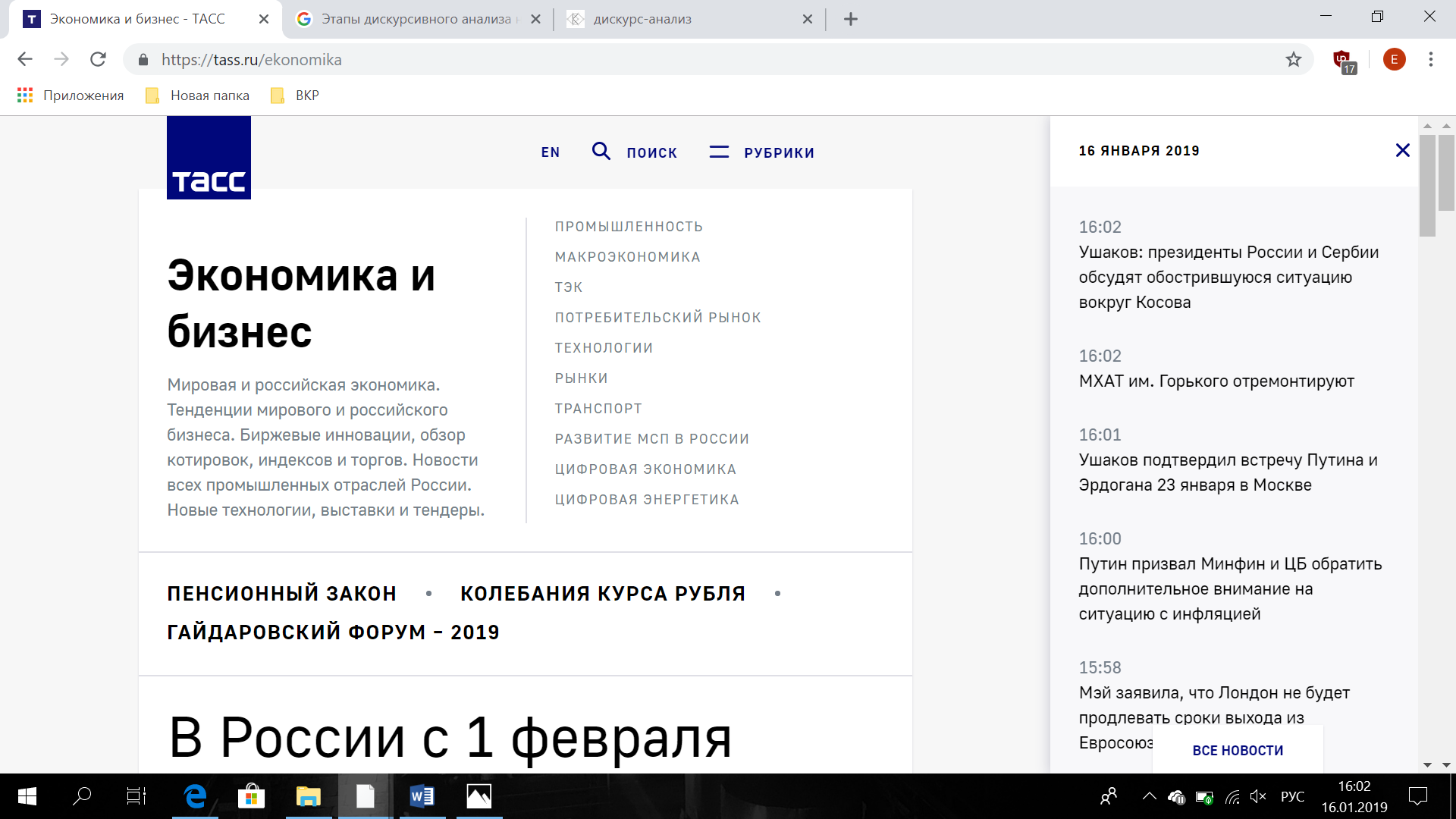Screen dimensions: 1456x819
Task: Click the address bar URL
Action: (251, 60)
